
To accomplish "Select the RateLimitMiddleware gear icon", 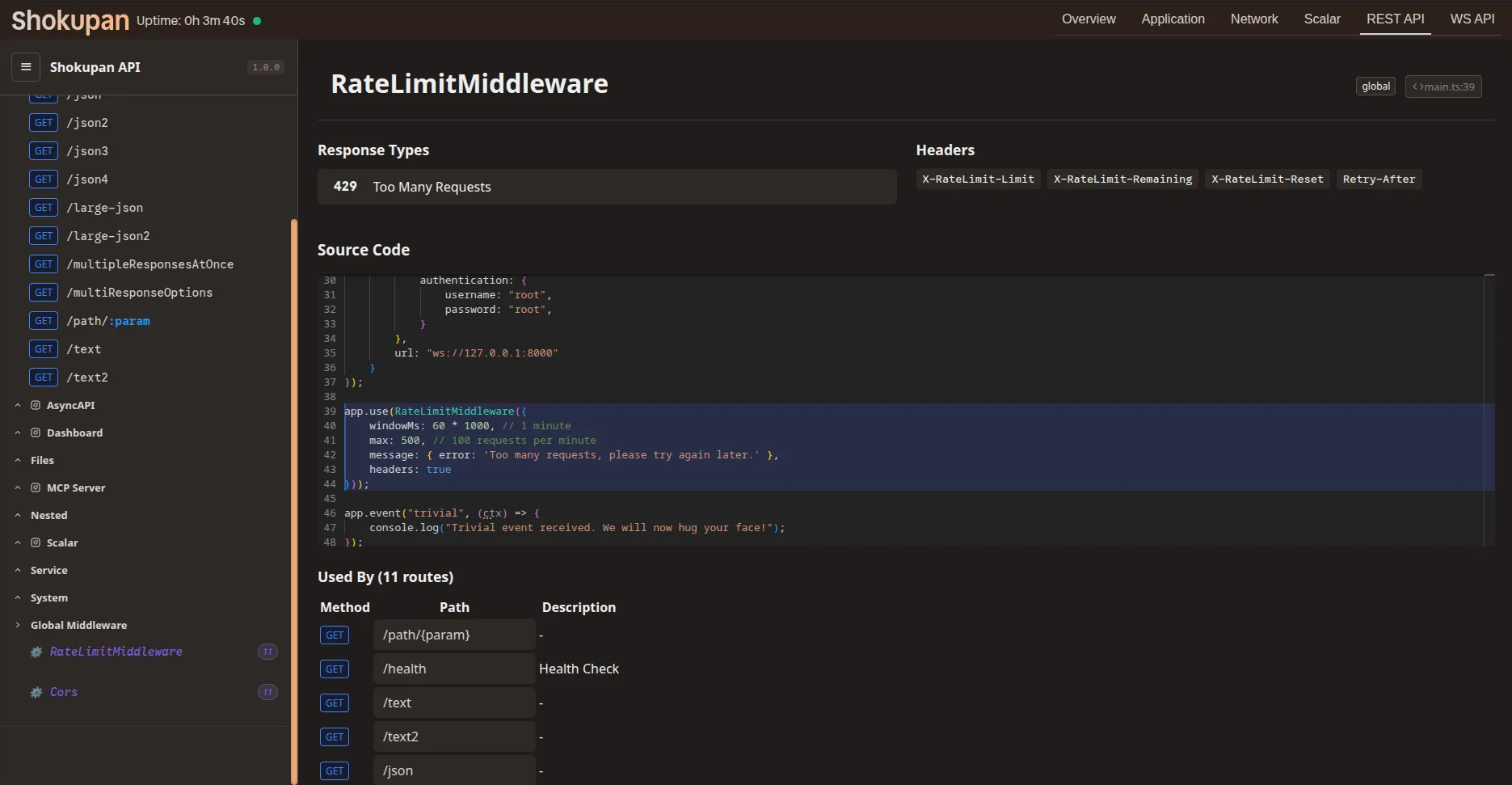I will pyautogui.click(x=36, y=652).
